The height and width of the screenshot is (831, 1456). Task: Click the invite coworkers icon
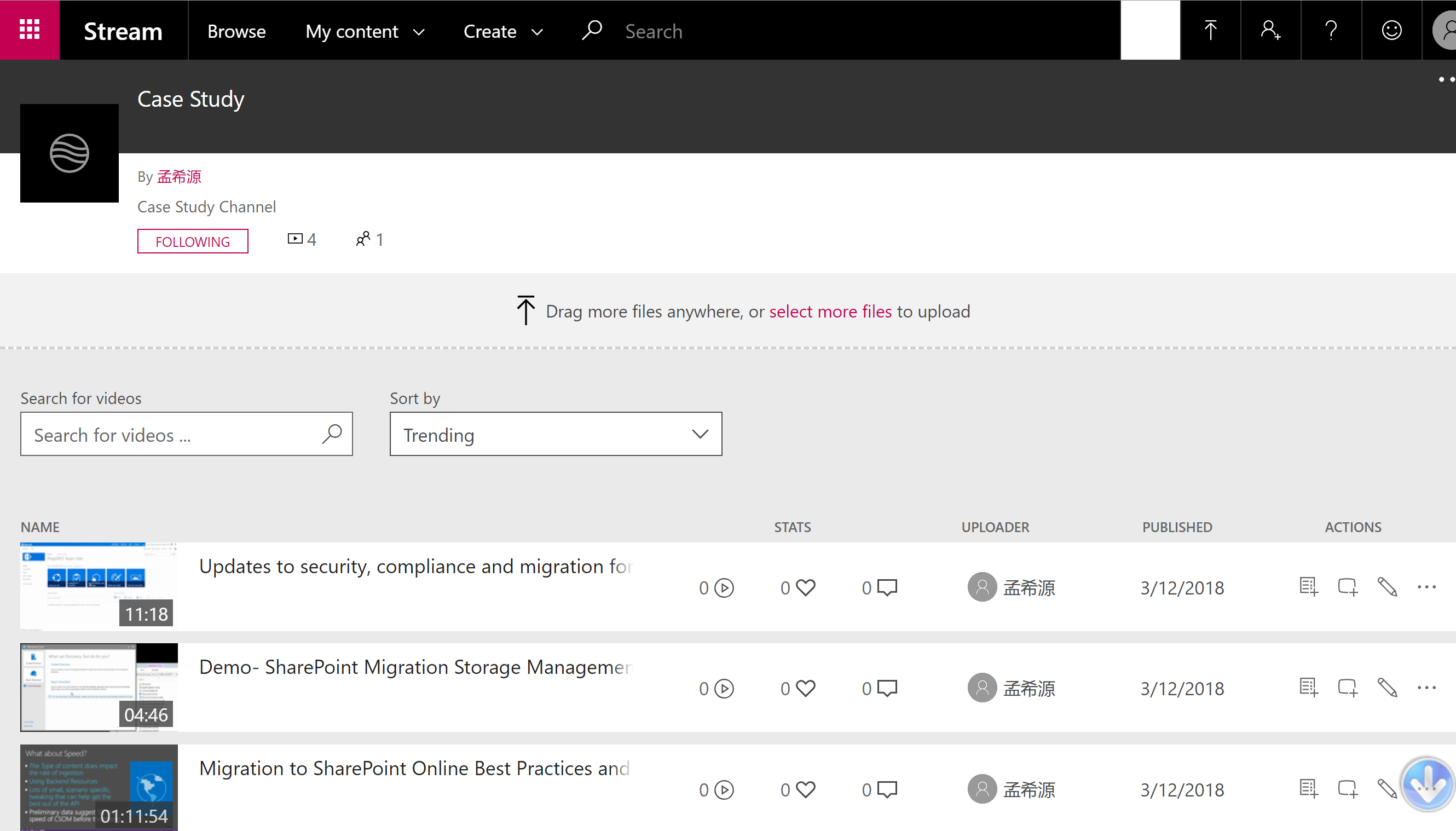point(1270,30)
